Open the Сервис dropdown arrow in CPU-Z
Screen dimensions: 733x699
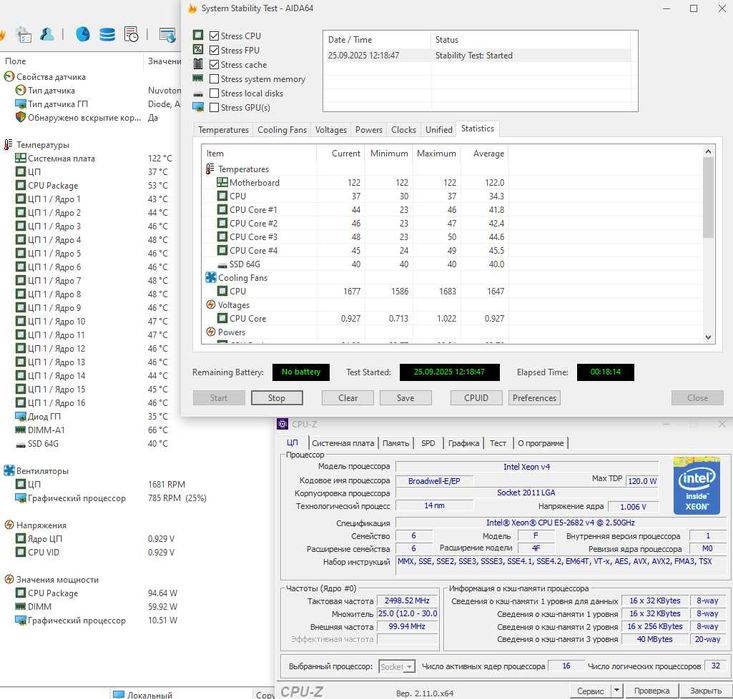[x=617, y=690]
